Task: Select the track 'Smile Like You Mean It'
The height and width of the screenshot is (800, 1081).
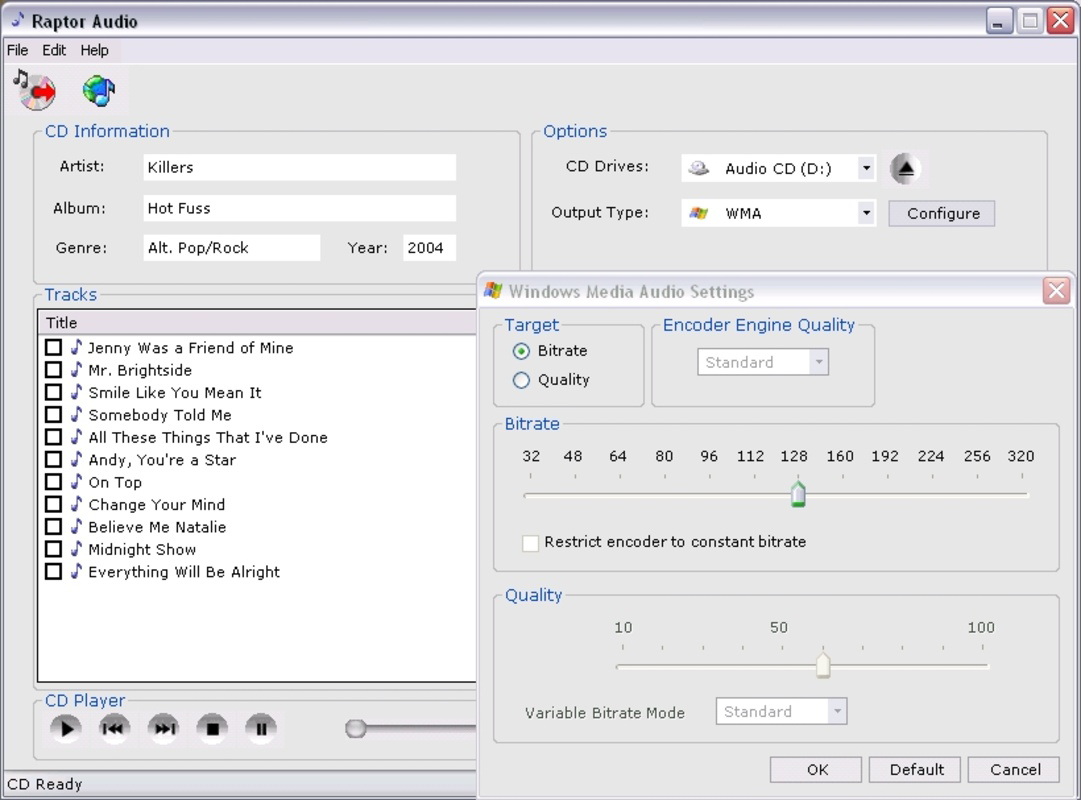Action: click(175, 392)
